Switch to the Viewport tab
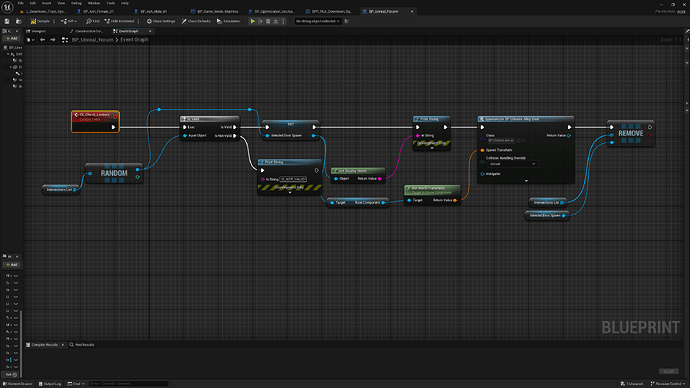The image size is (690, 388). pos(36,31)
